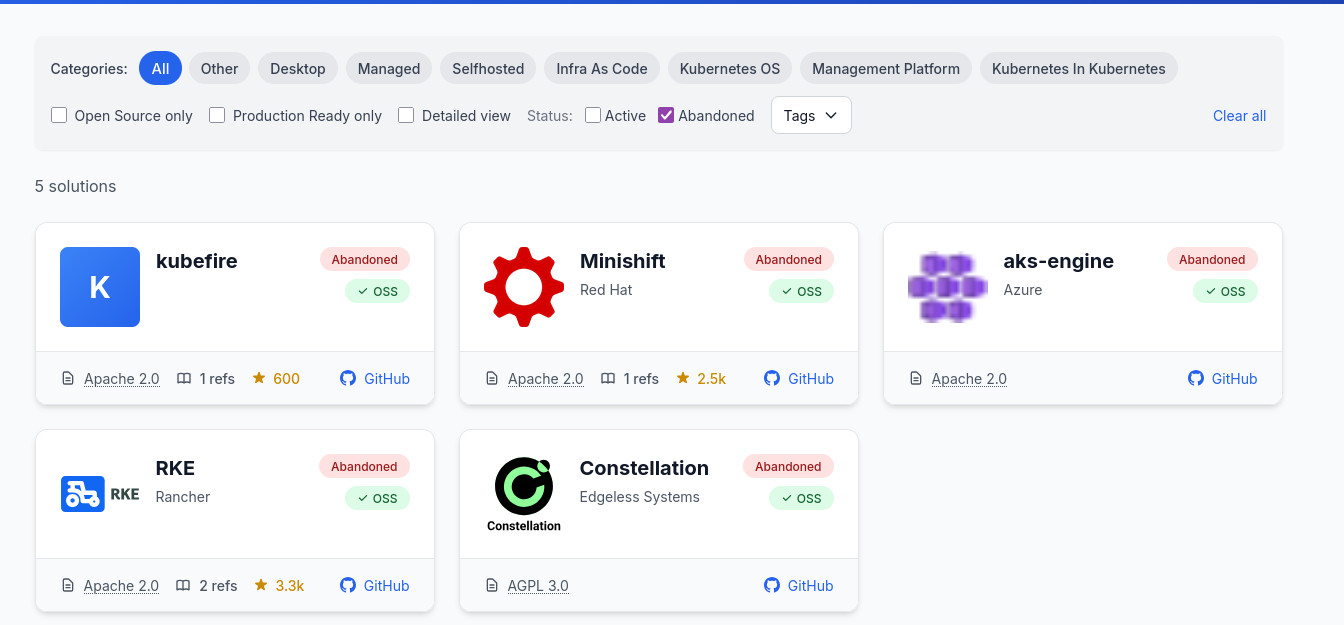Click the Minishift red gear logo
The height and width of the screenshot is (625, 1344).
523,287
